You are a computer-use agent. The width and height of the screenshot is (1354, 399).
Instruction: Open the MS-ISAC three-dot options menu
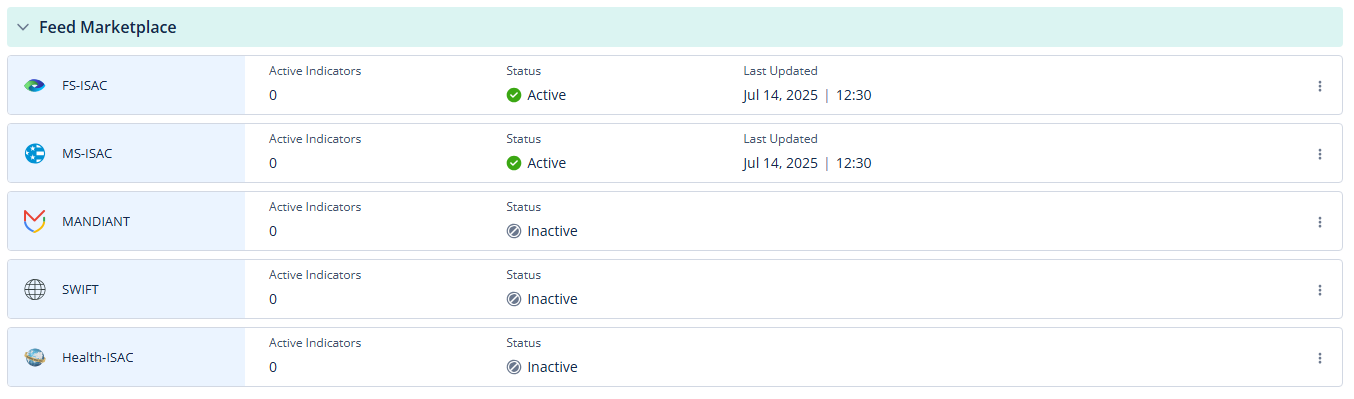(x=1319, y=154)
